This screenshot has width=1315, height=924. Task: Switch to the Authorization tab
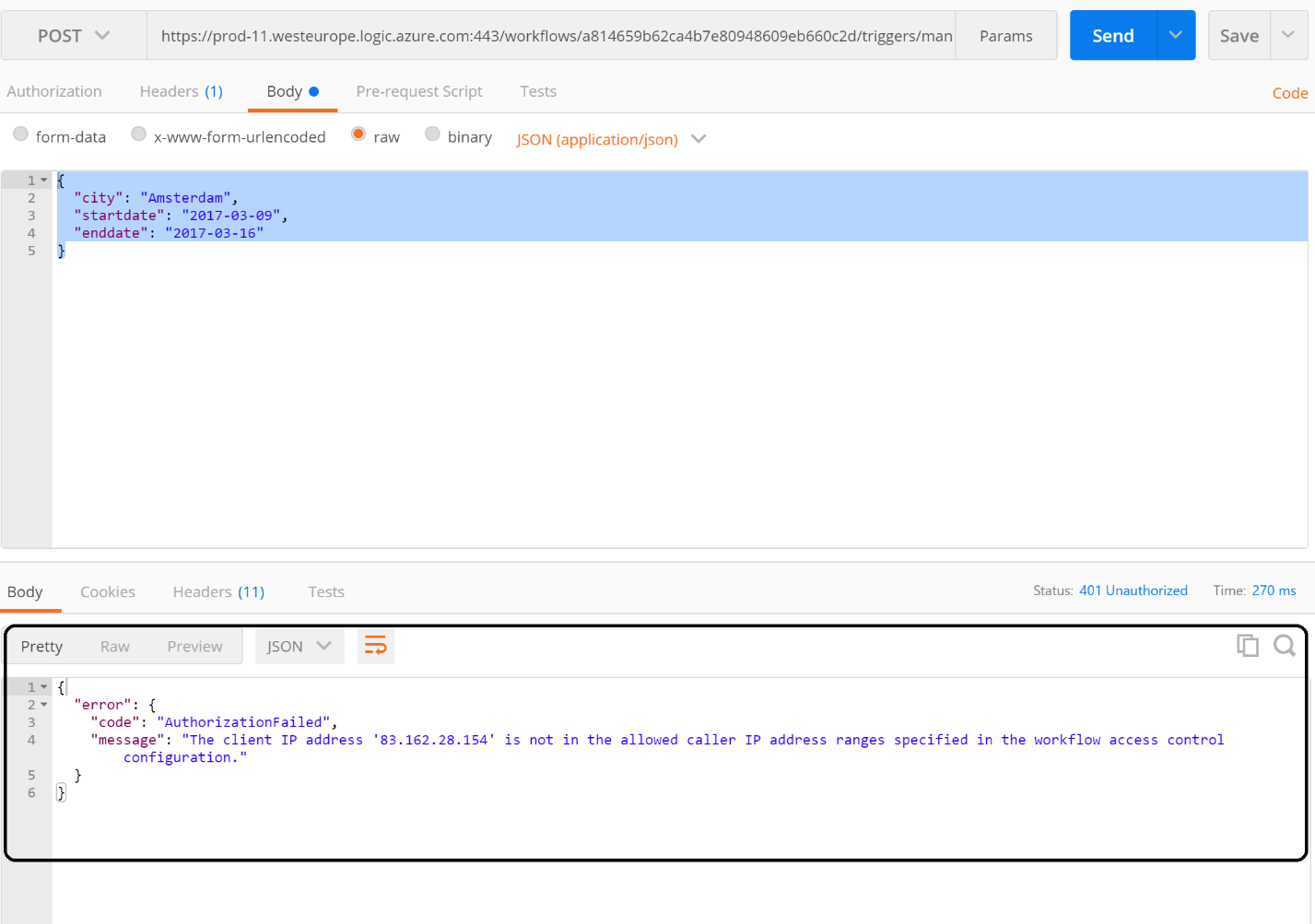click(x=54, y=91)
